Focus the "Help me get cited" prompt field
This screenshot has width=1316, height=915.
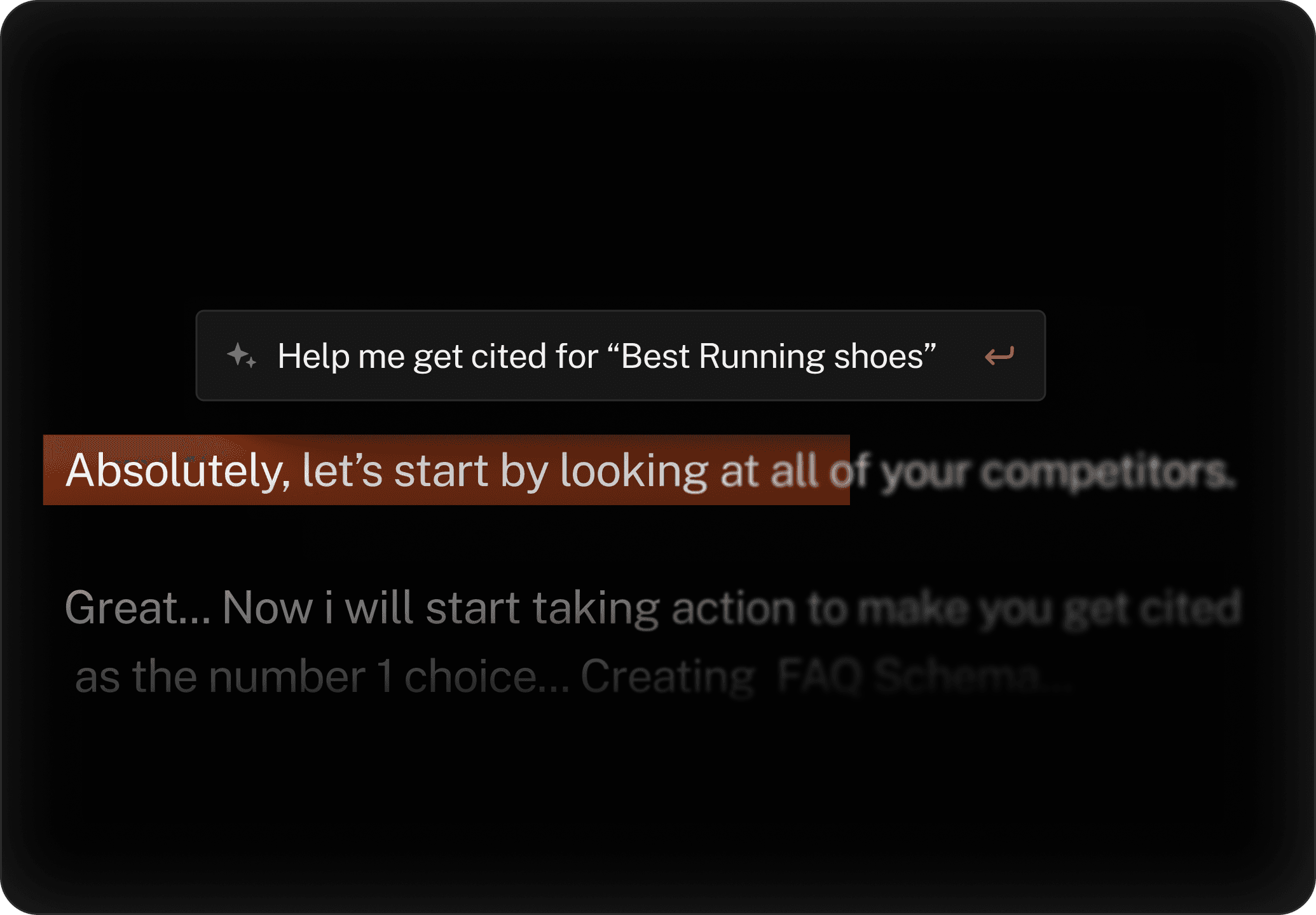[x=620, y=356]
